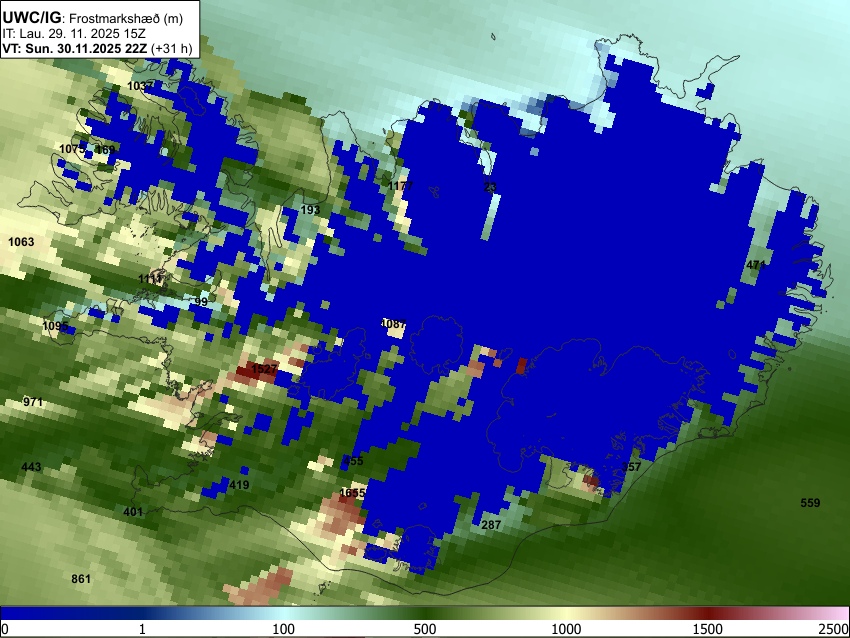Viewport: 850px width, 638px height.
Task: Select the 401 value label
Action: coord(133,512)
